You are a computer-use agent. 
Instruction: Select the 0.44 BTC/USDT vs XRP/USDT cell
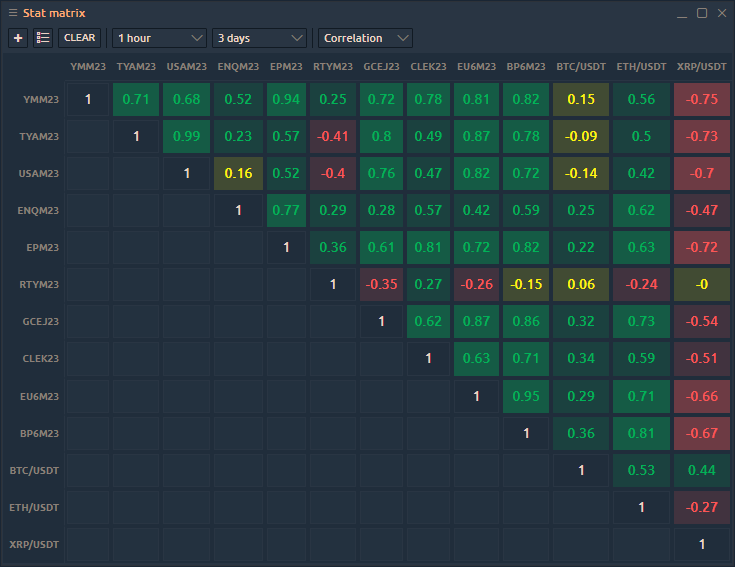701,470
